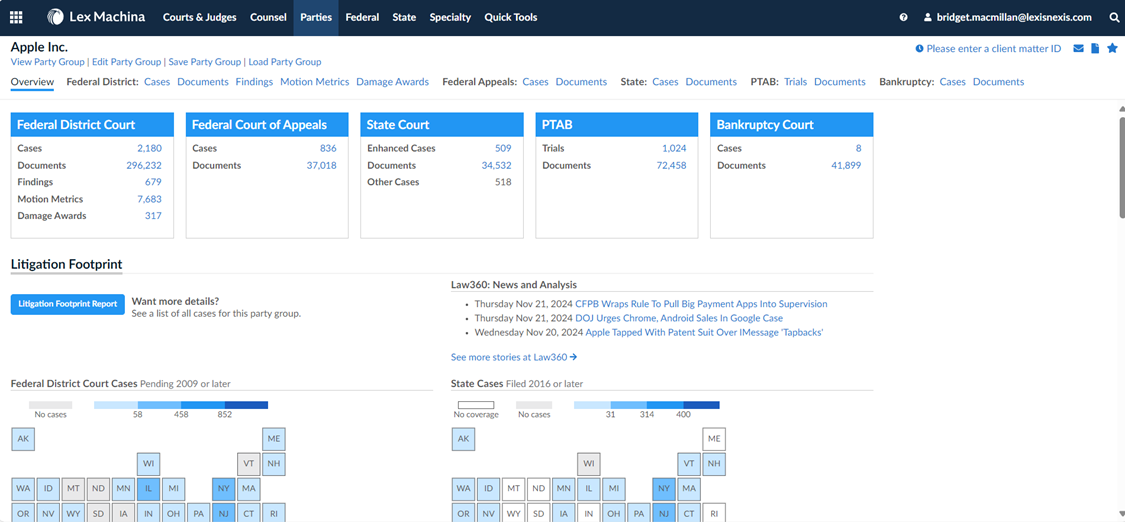Select IL tile in Federal District map

pos(149,490)
